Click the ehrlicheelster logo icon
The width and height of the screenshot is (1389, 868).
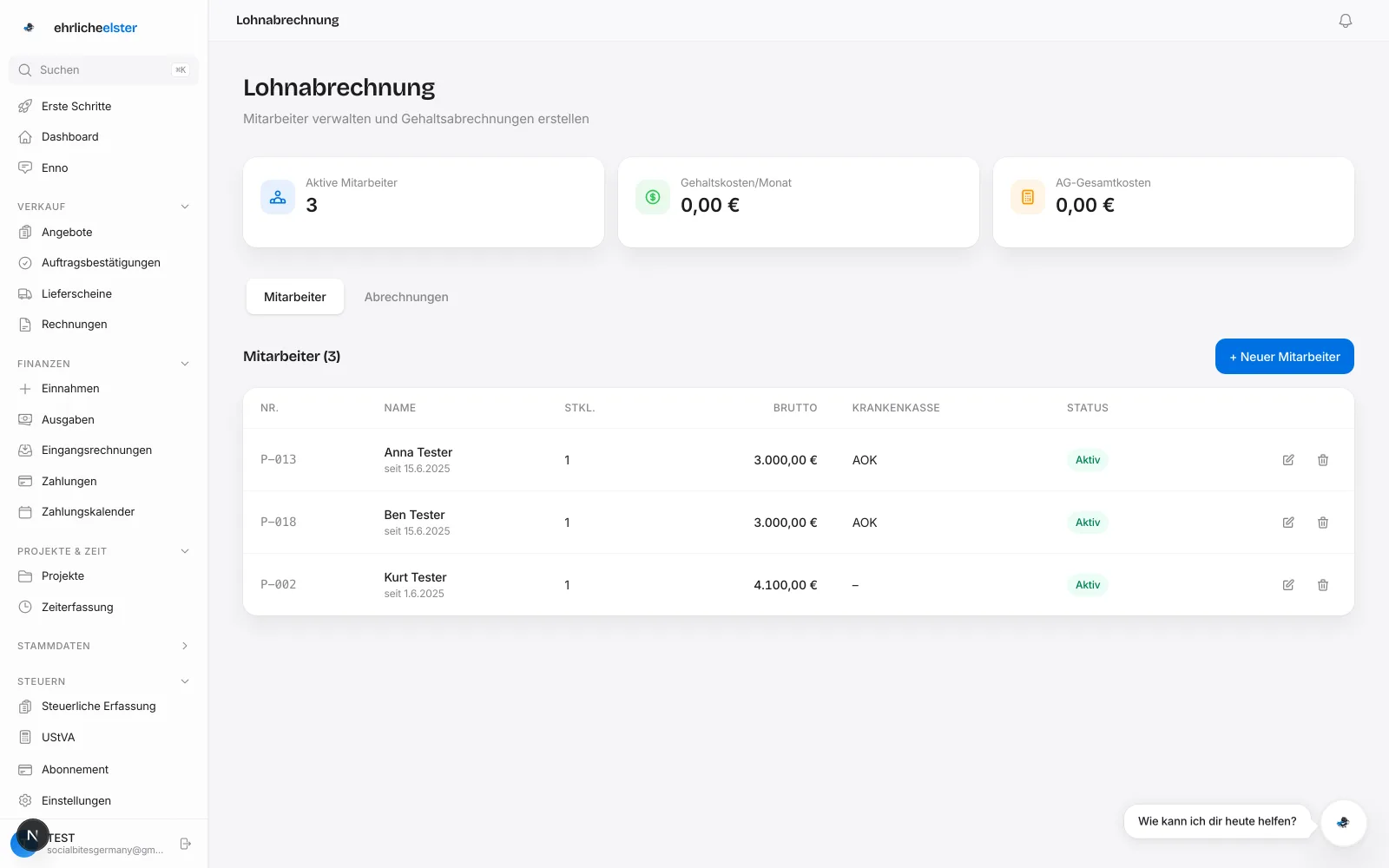pyautogui.click(x=29, y=28)
